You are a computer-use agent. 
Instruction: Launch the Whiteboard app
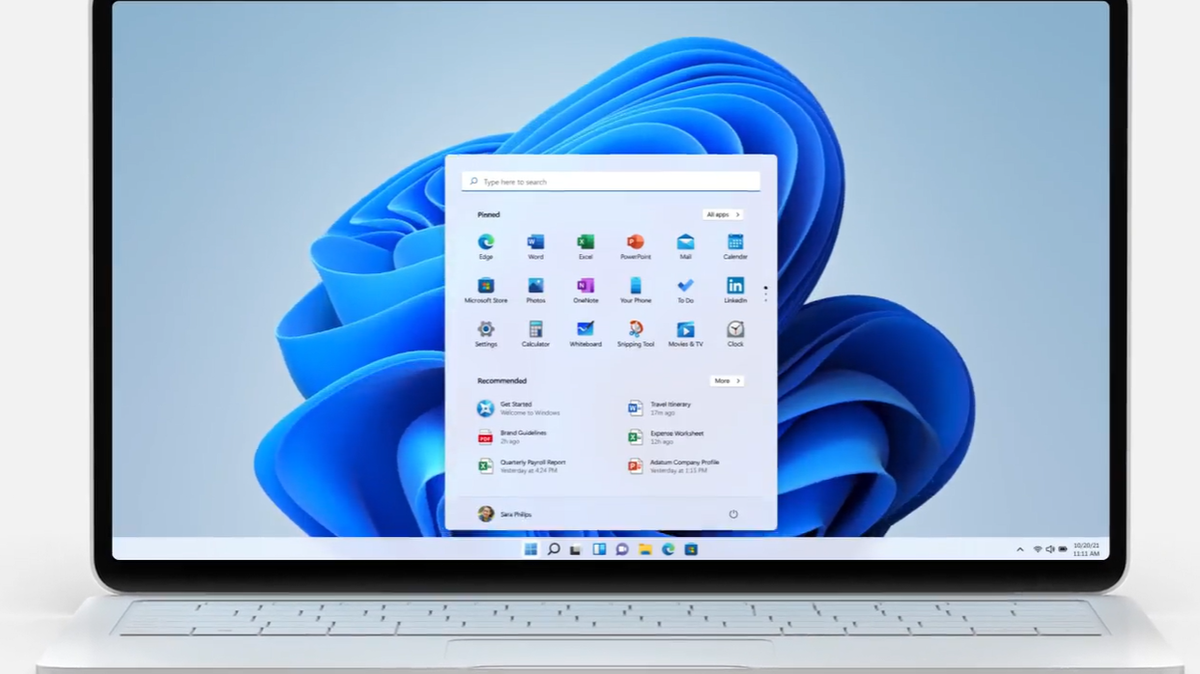coord(585,330)
